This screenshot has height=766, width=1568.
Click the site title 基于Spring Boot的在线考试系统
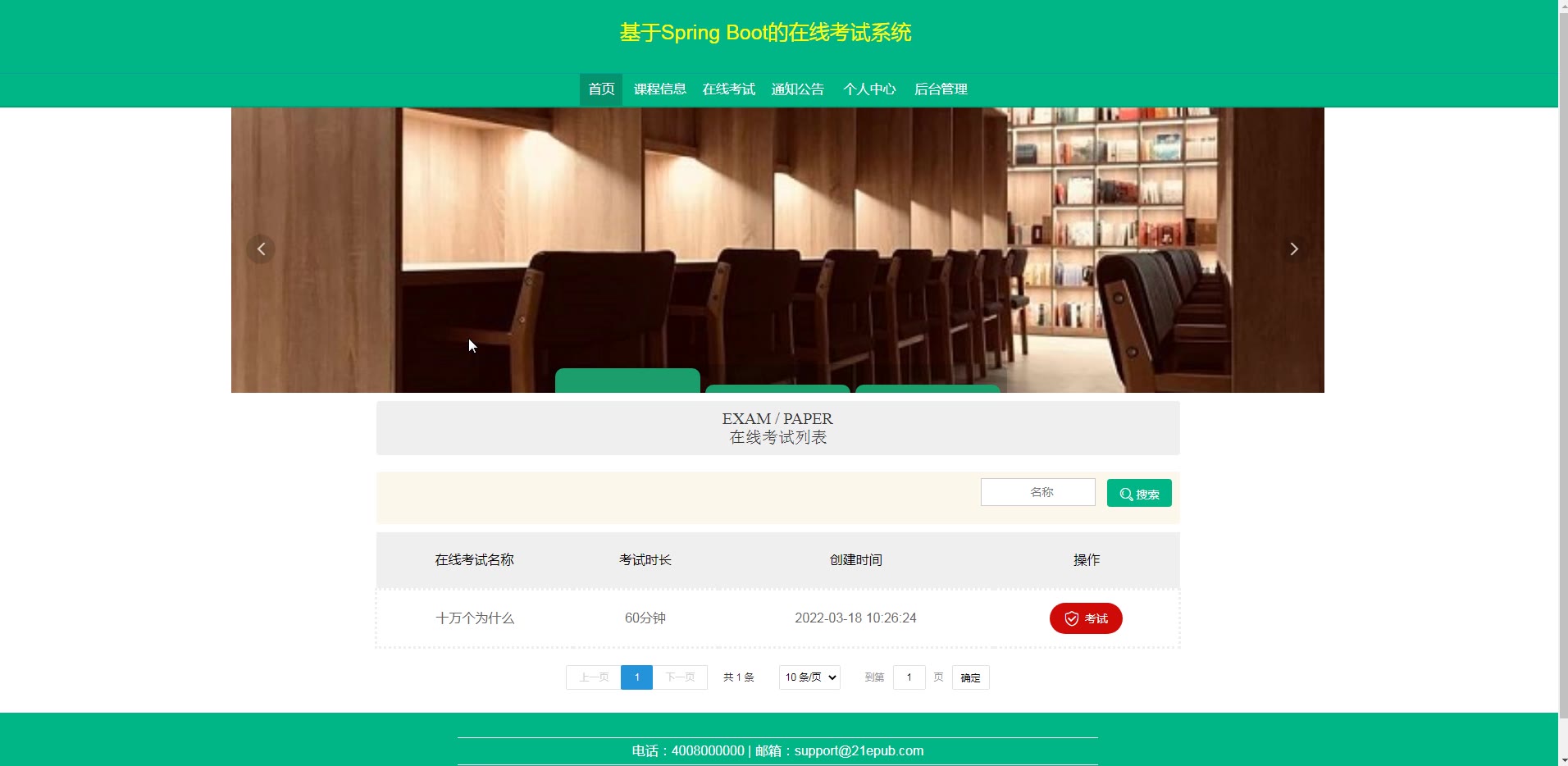tap(765, 33)
